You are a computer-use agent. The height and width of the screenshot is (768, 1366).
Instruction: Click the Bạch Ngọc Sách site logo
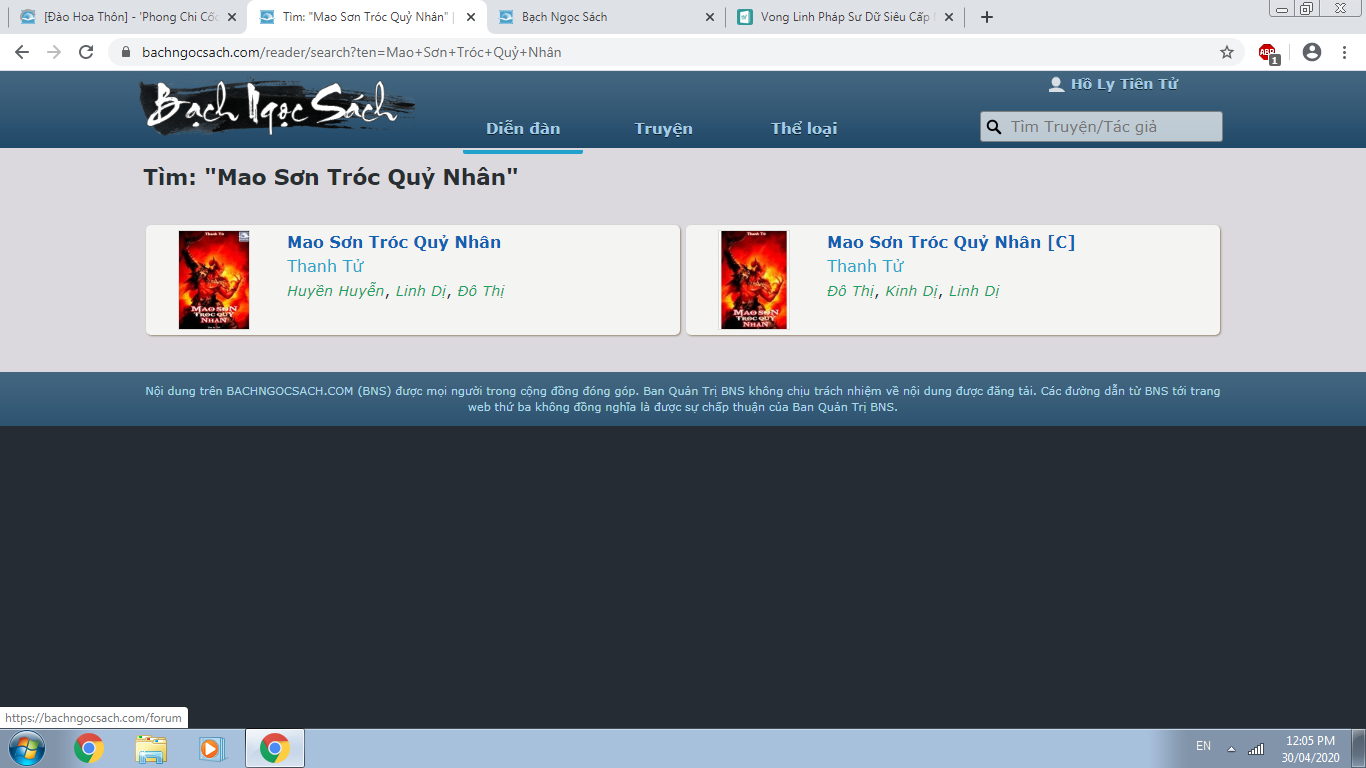(x=277, y=107)
